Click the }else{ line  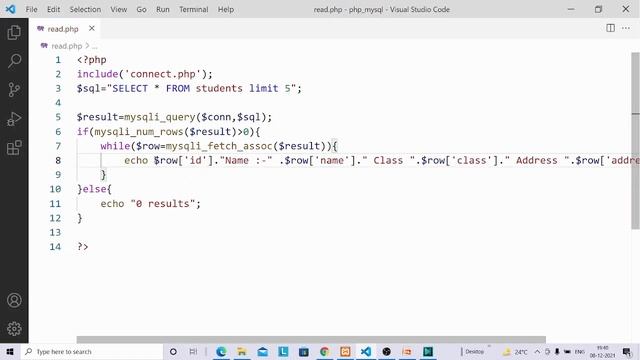[x=94, y=189]
